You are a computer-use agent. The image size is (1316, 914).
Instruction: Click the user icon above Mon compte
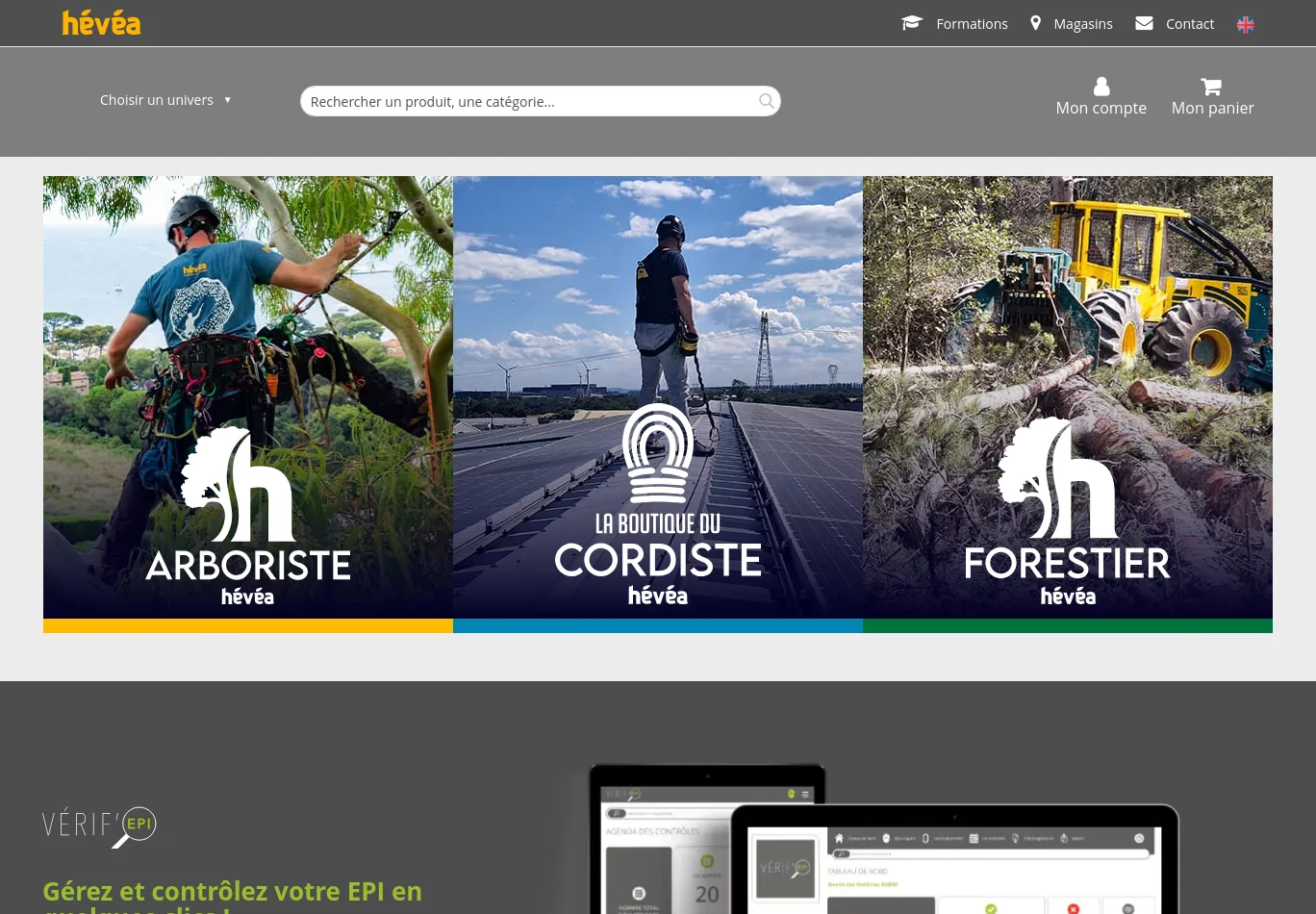tap(1101, 87)
